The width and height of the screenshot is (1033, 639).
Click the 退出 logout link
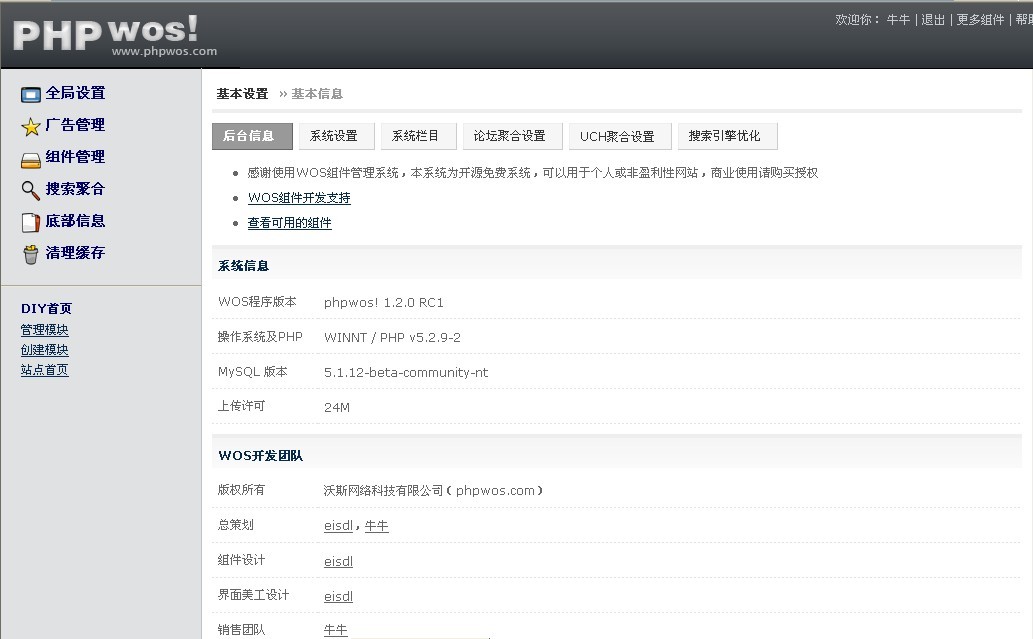tap(933, 20)
